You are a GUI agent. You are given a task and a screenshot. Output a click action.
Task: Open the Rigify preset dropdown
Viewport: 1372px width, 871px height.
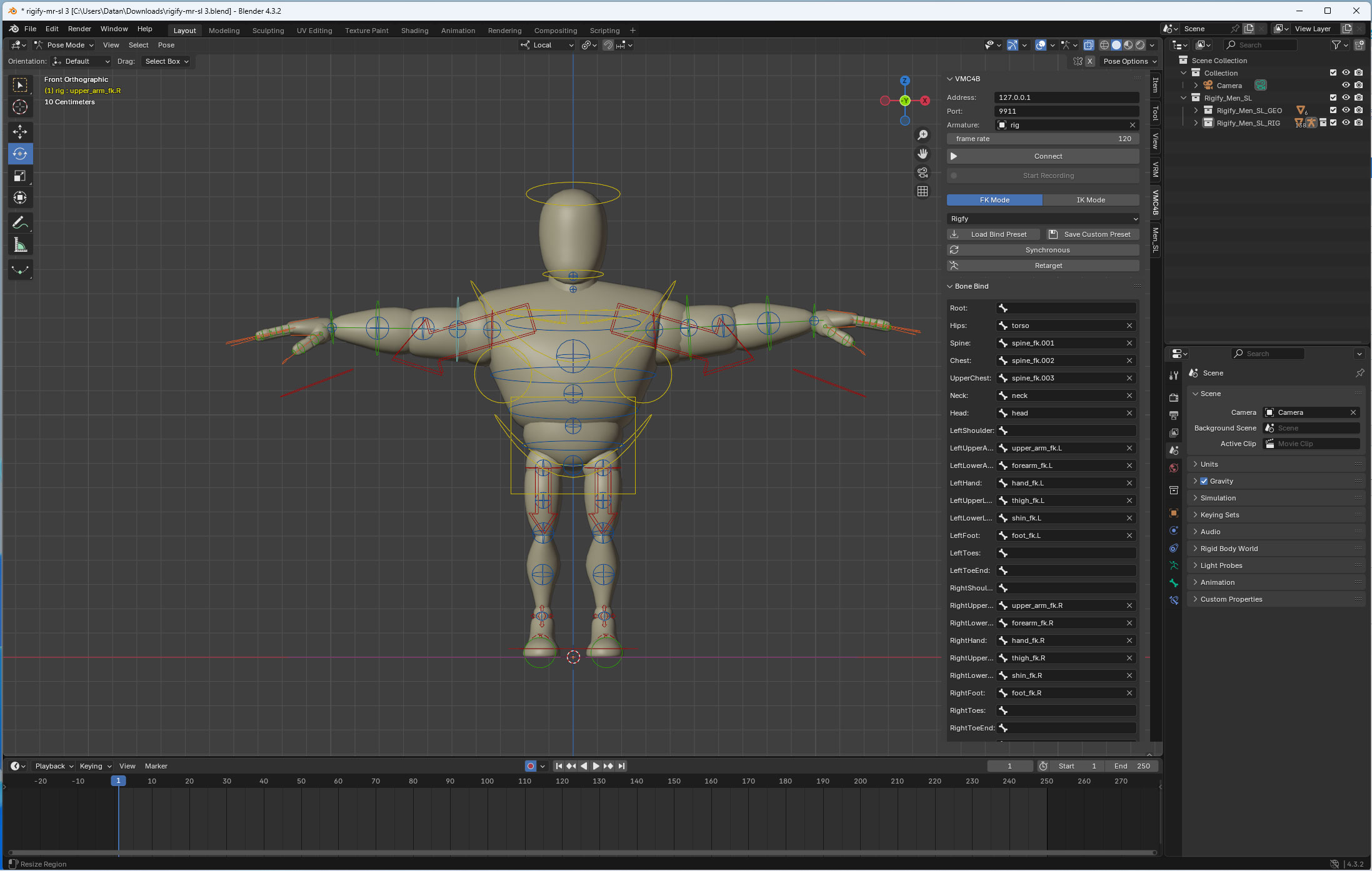[1043, 219]
